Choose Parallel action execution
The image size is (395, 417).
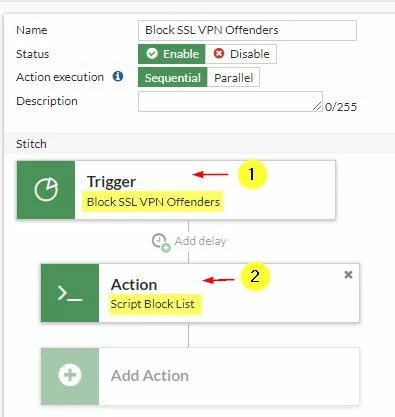tap(233, 78)
